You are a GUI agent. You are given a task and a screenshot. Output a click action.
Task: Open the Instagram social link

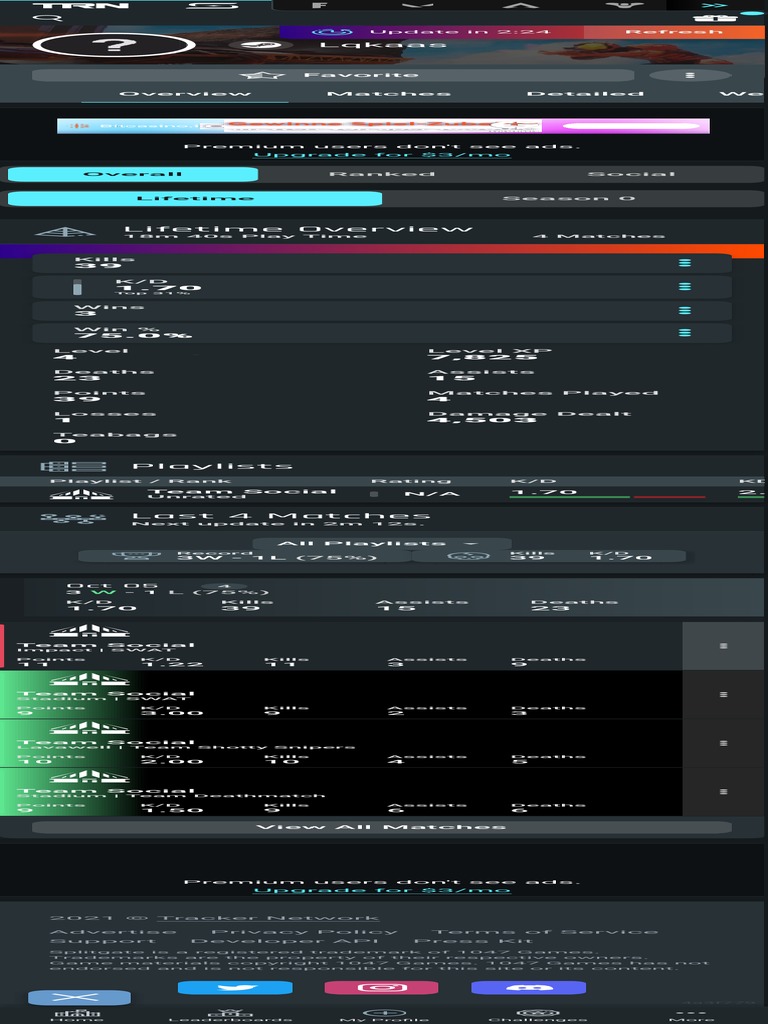381,988
